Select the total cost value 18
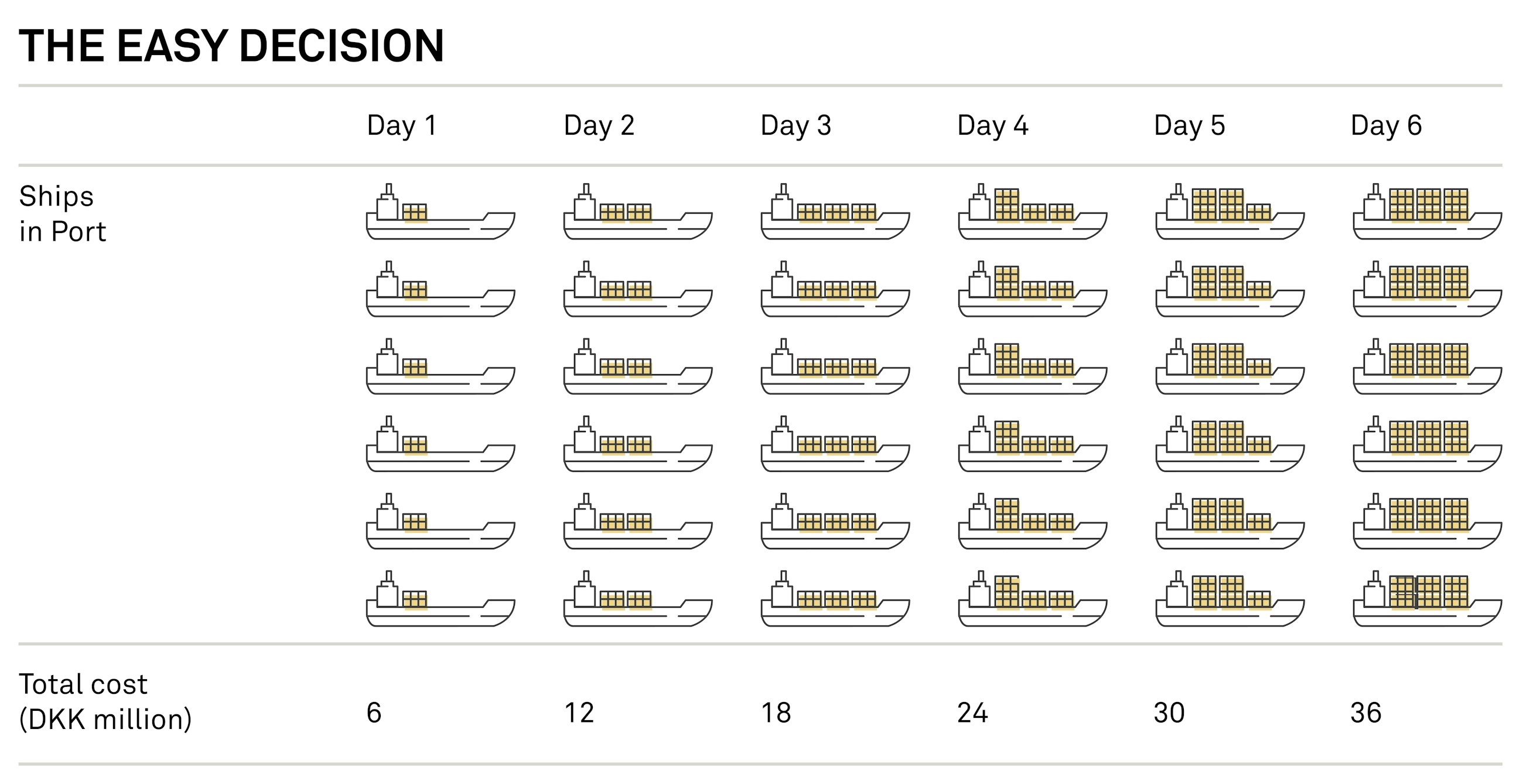The width and height of the screenshot is (1523, 784). [x=776, y=713]
